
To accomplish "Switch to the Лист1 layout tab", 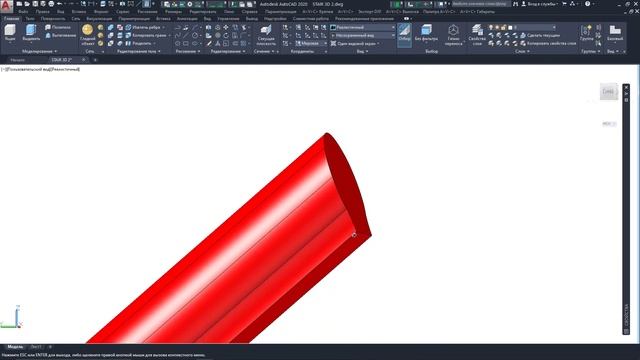I will point(36,347).
